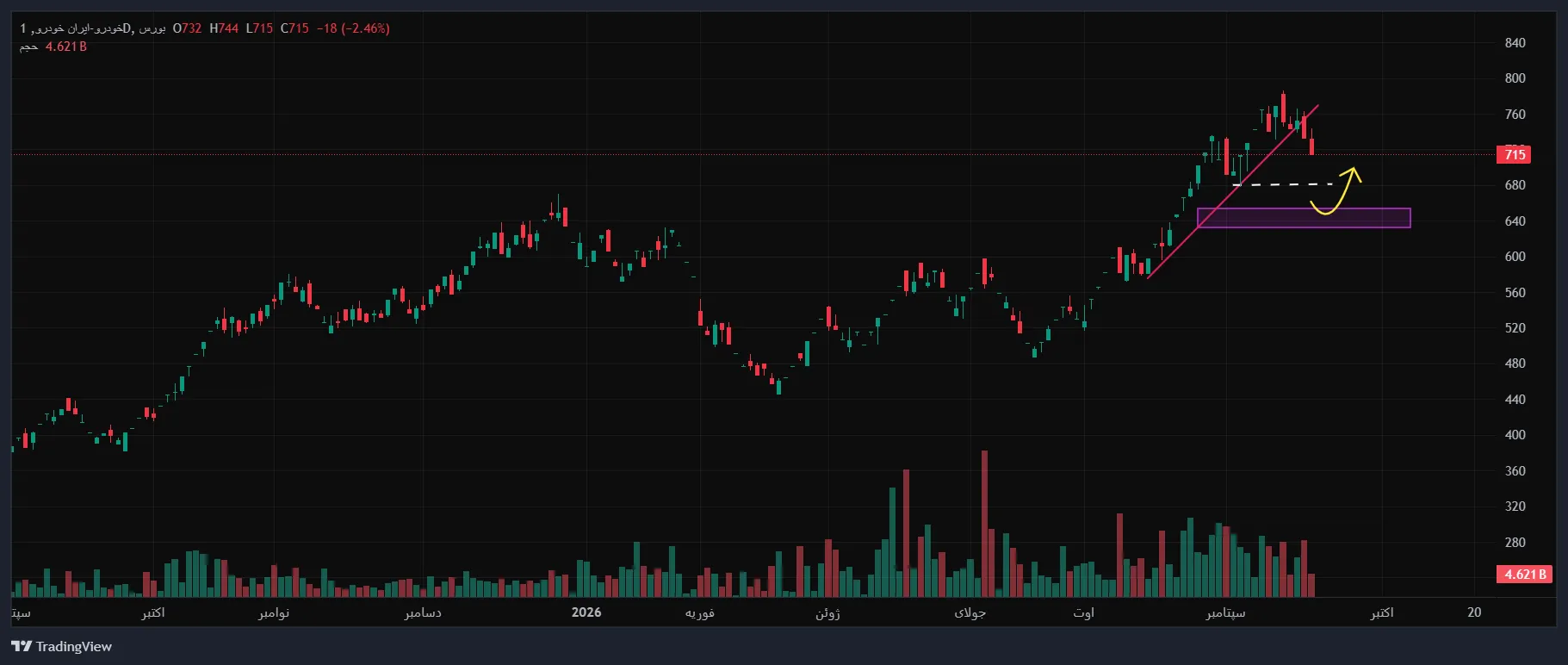Click the 360 price axis label
This screenshot has height=665, width=1568.
(x=1515, y=471)
